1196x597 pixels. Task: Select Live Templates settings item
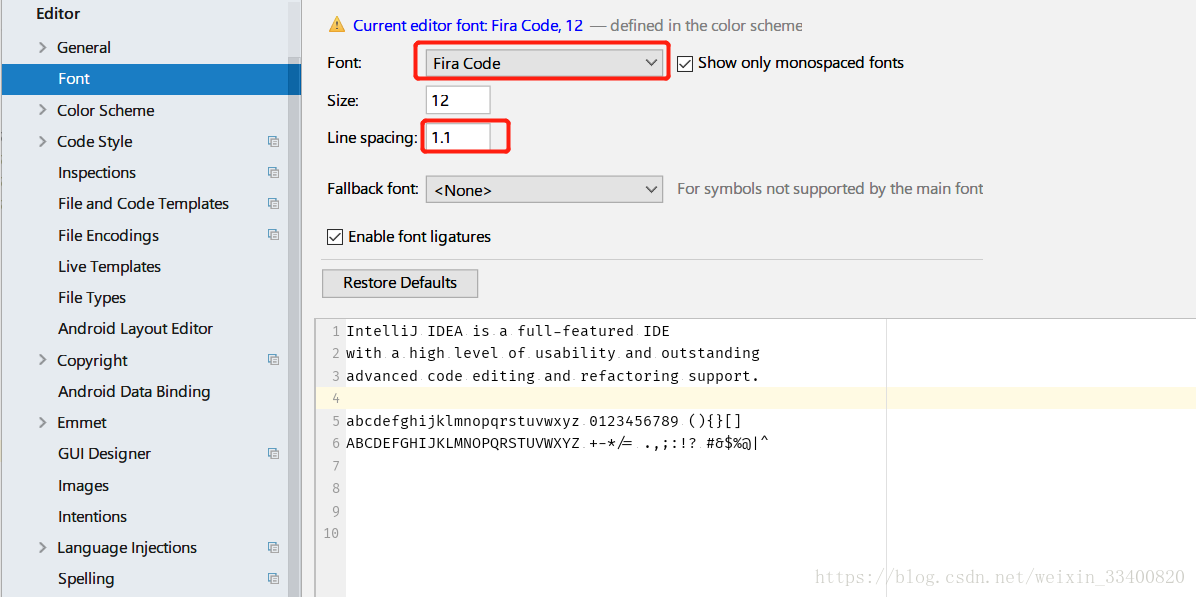click(109, 267)
